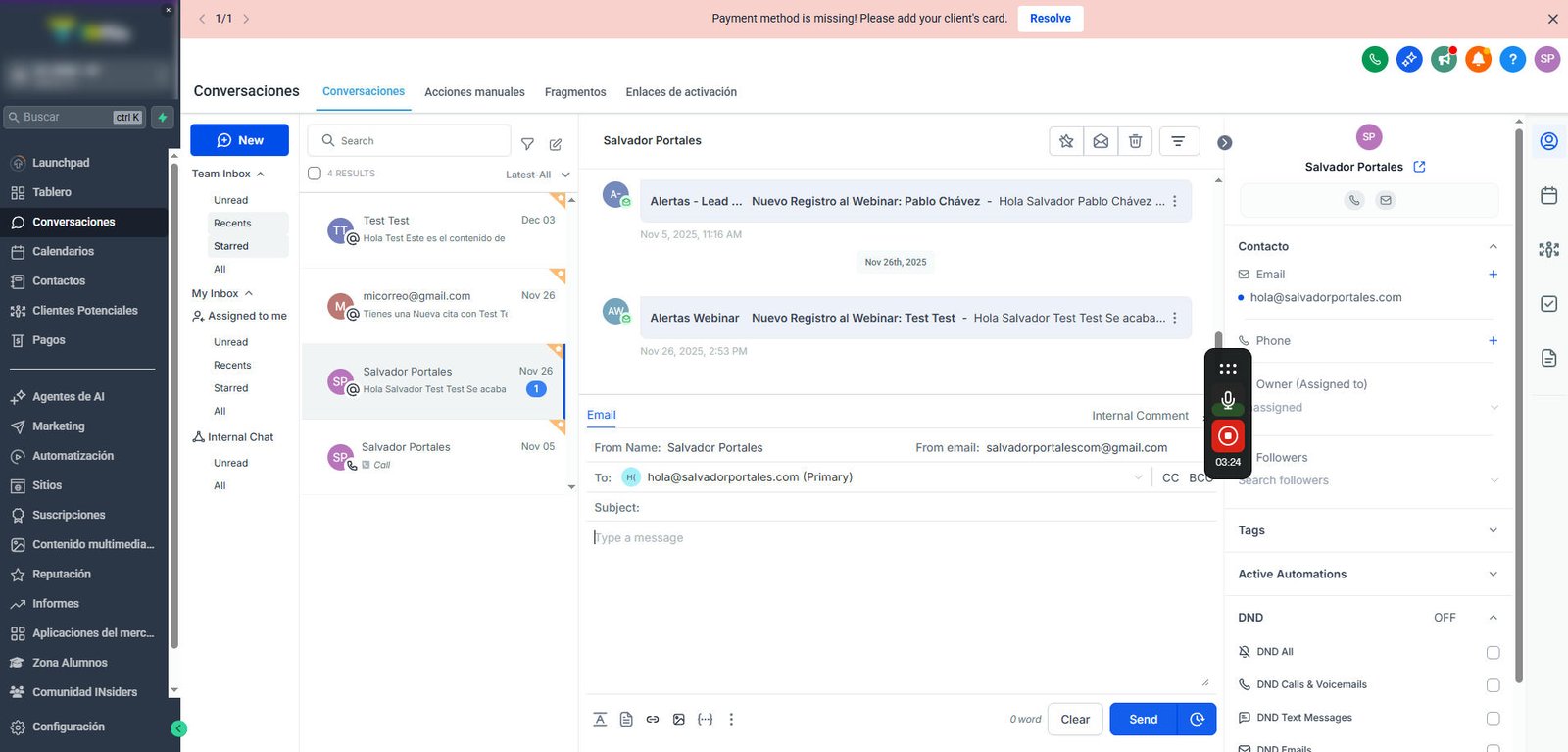Switch to Internal Comment tab
The width and height of the screenshot is (1568, 752).
1140,416
